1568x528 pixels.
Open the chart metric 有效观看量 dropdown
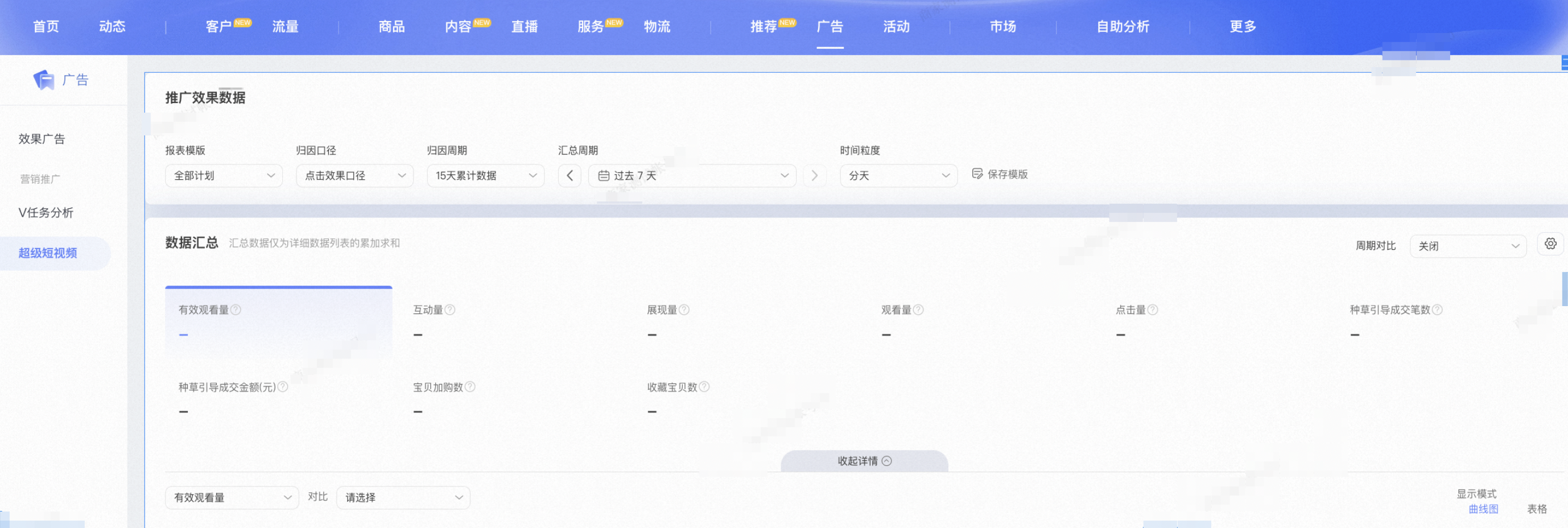tap(232, 497)
